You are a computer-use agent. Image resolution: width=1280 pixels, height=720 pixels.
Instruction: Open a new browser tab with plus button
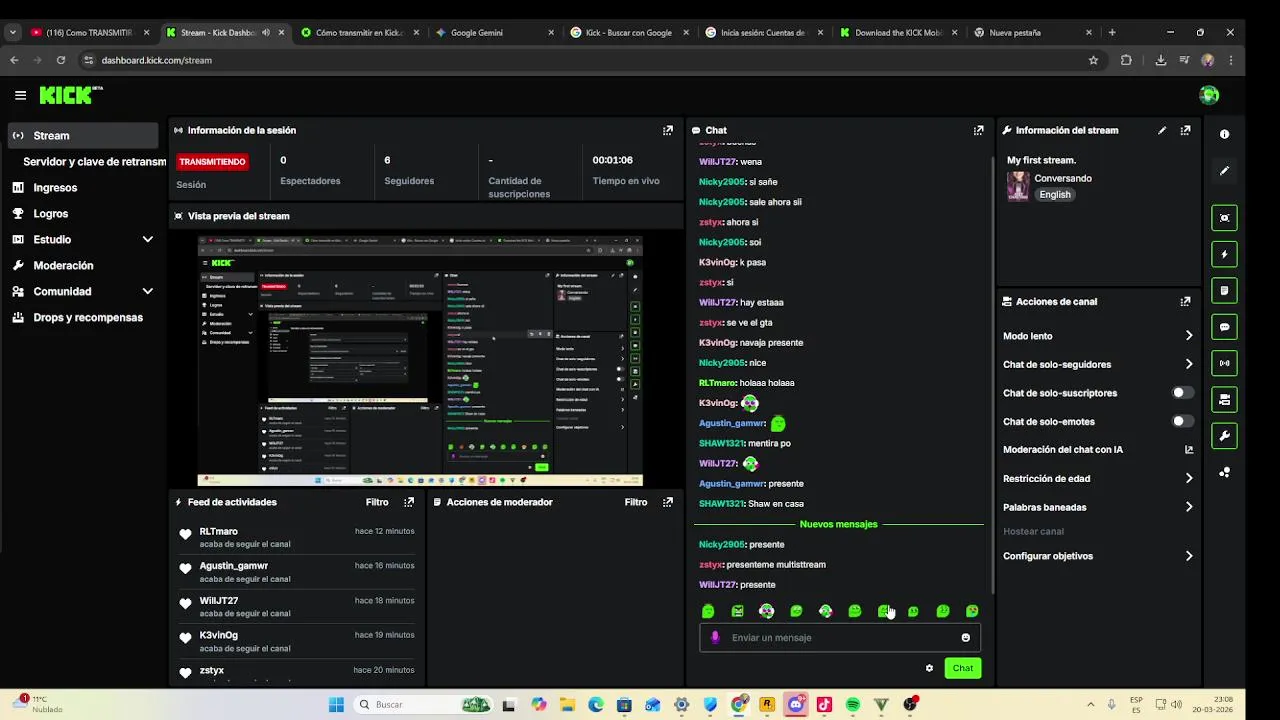click(1112, 32)
